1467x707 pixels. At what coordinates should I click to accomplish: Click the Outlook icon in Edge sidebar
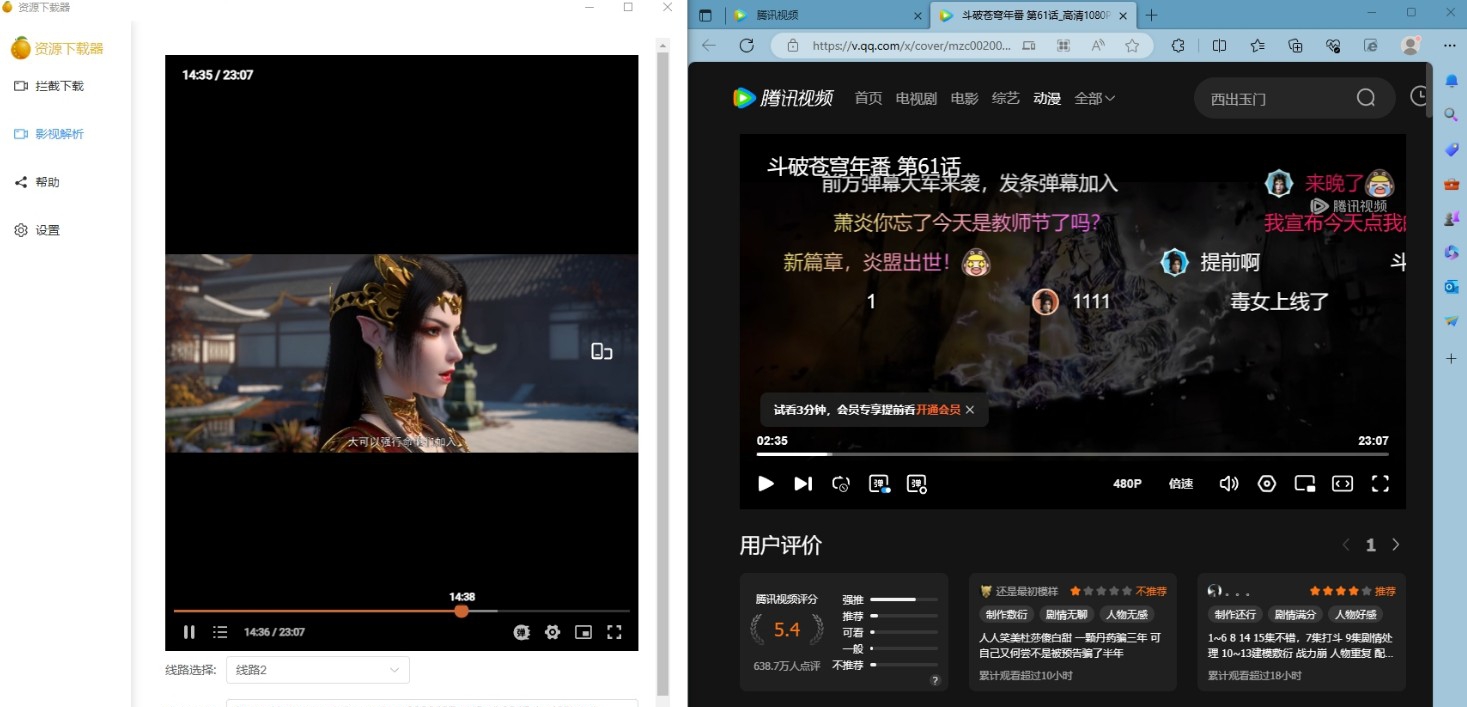tap(1452, 286)
